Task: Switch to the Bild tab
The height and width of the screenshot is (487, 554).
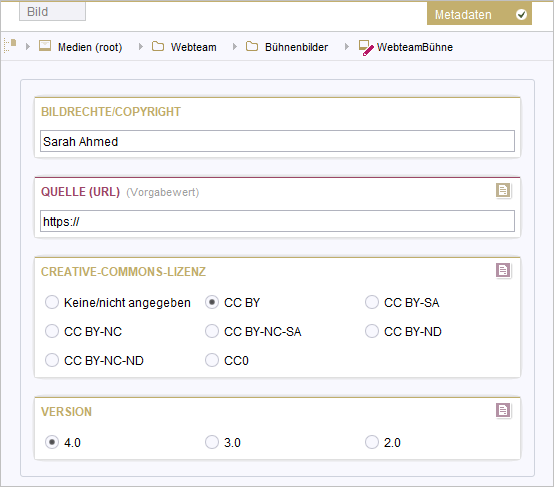Action: [x=52, y=12]
